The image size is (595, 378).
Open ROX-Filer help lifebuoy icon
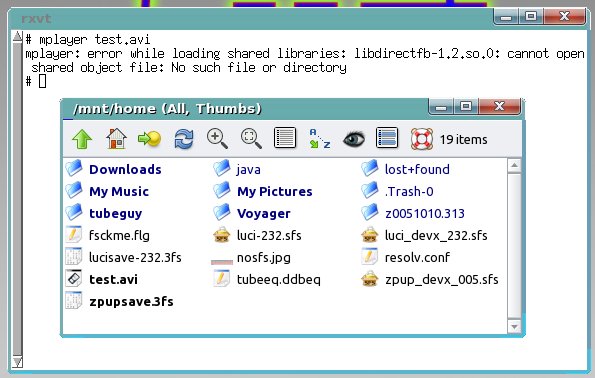click(x=422, y=139)
